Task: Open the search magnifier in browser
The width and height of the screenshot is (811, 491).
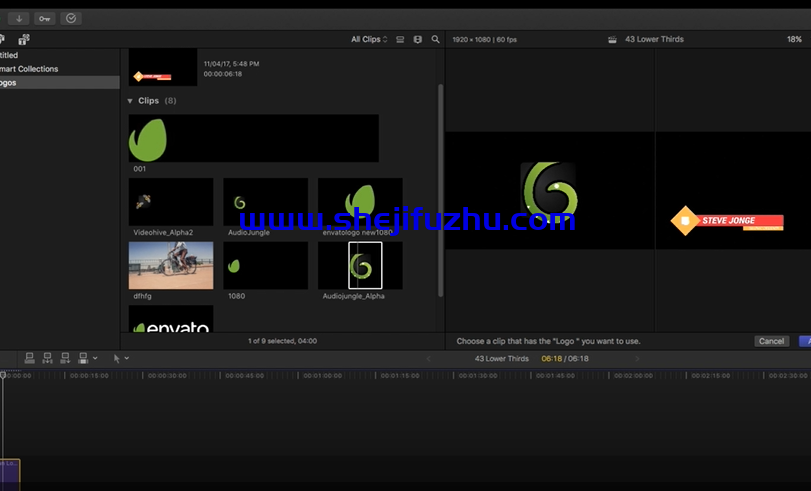Action: 435,39
